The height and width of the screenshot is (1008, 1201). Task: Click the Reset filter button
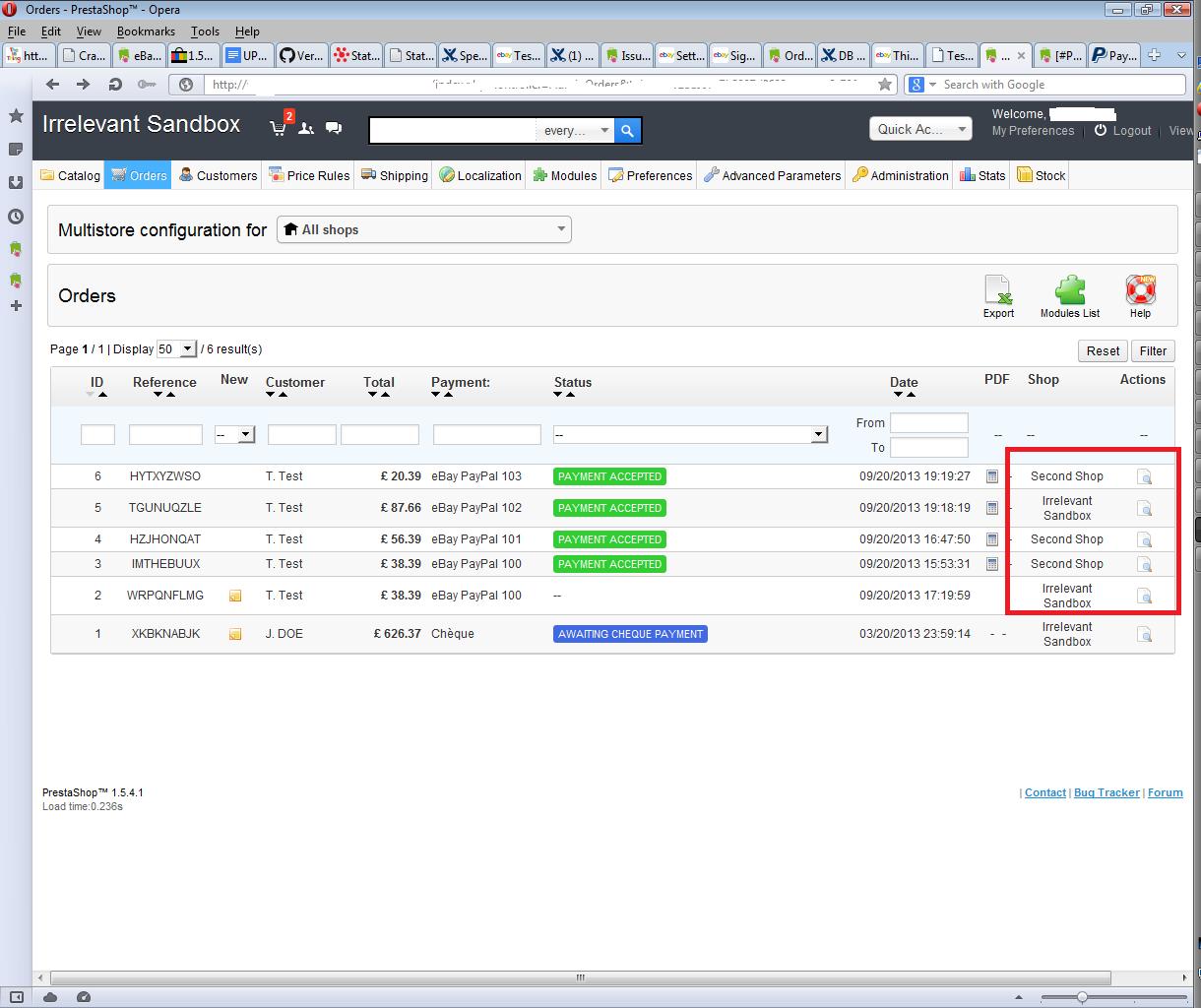[x=1103, y=350]
